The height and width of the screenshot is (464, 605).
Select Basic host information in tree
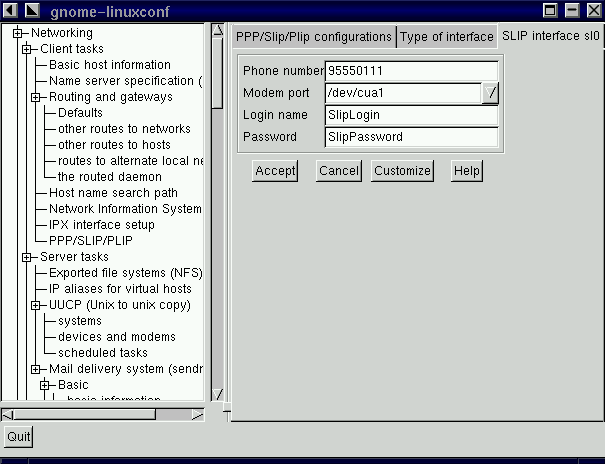tap(109, 65)
